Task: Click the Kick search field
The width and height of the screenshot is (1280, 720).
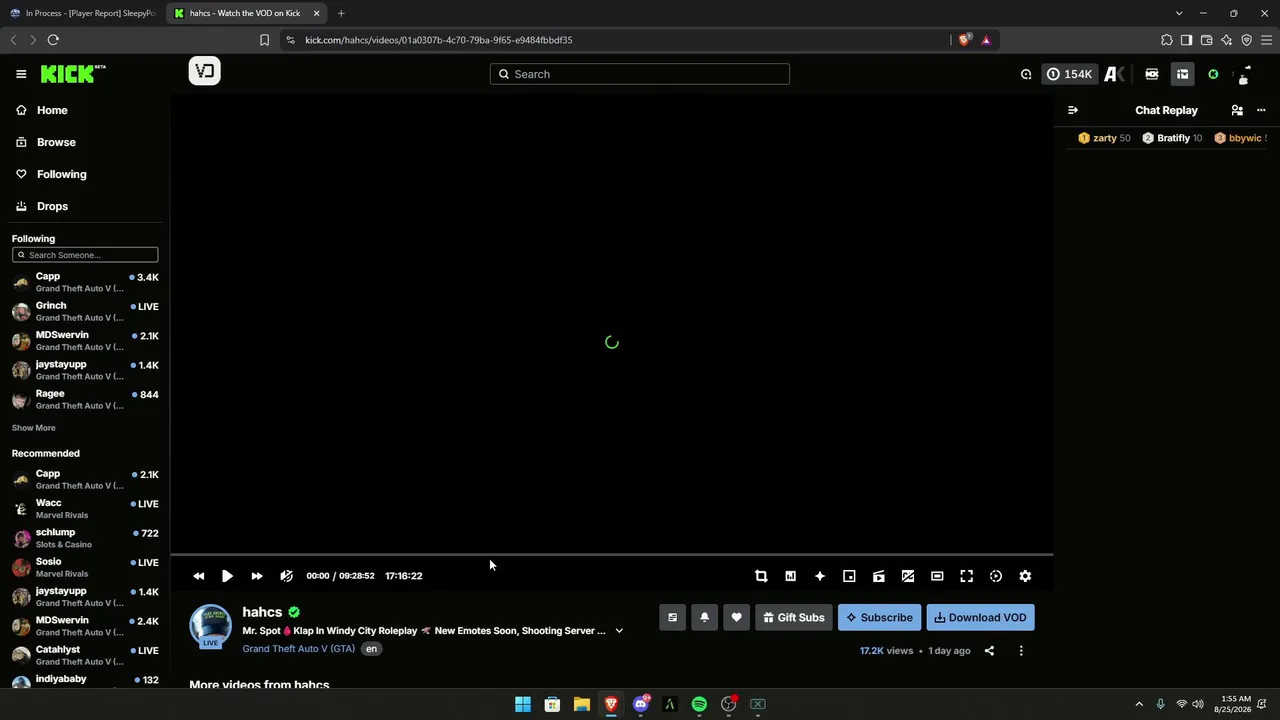Action: click(640, 74)
